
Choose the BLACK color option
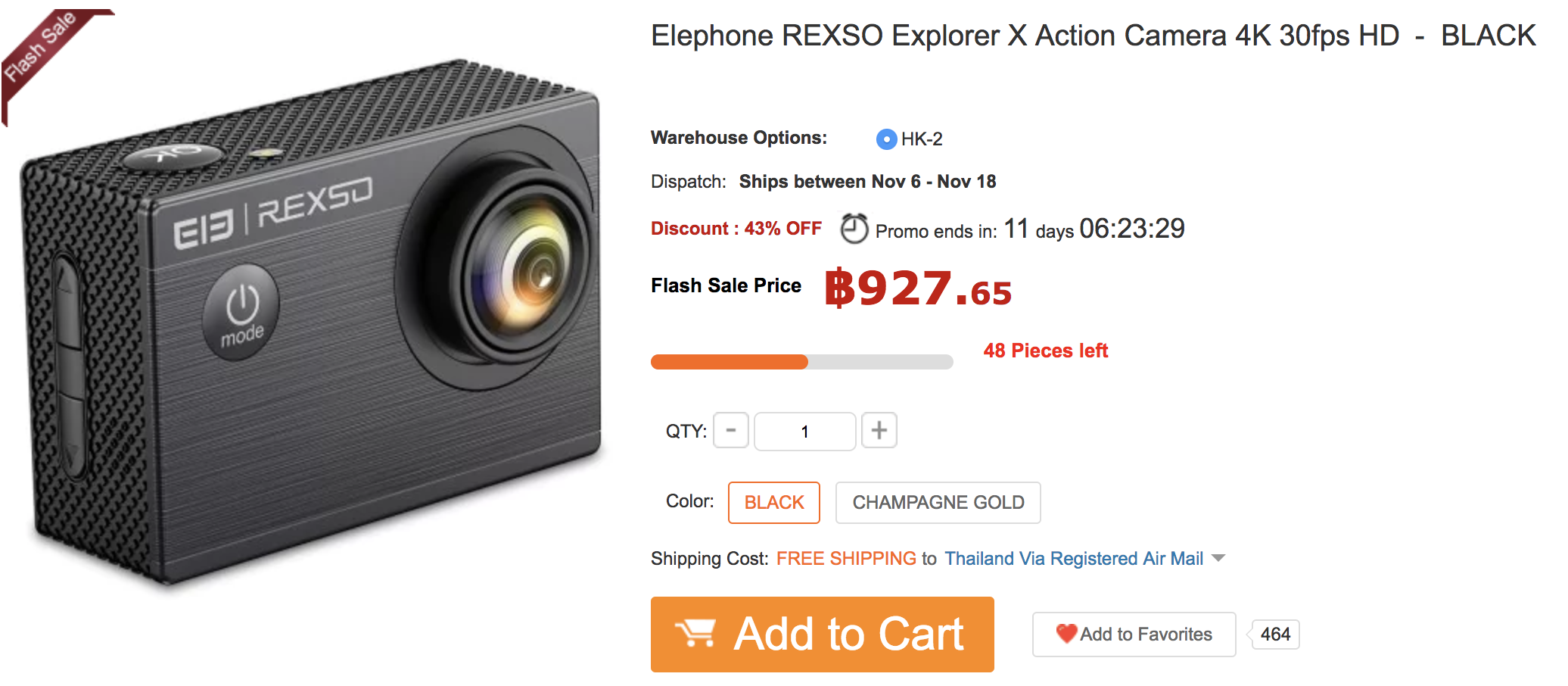tap(773, 503)
